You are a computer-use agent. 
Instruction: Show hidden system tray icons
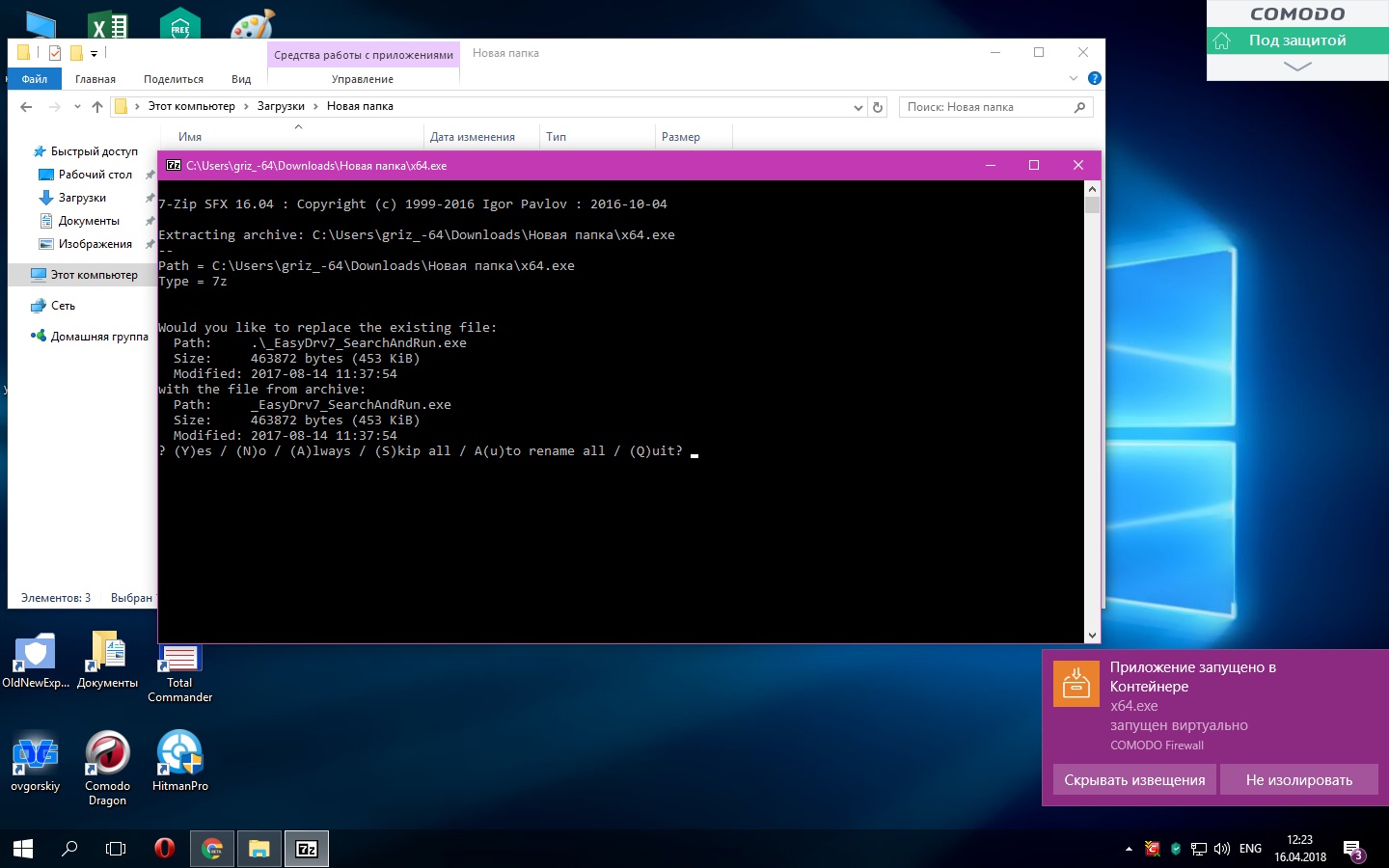tap(1129, 849)
